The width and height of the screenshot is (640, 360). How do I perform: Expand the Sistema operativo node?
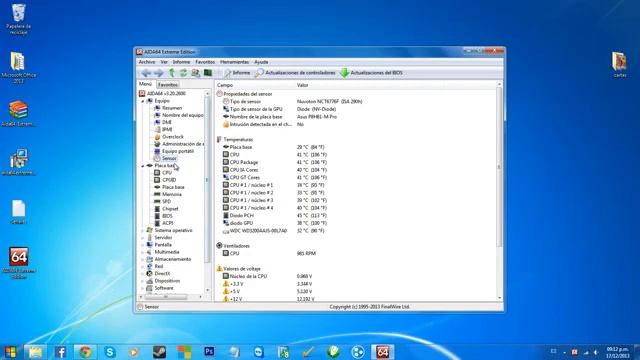[x=143, y=231]
